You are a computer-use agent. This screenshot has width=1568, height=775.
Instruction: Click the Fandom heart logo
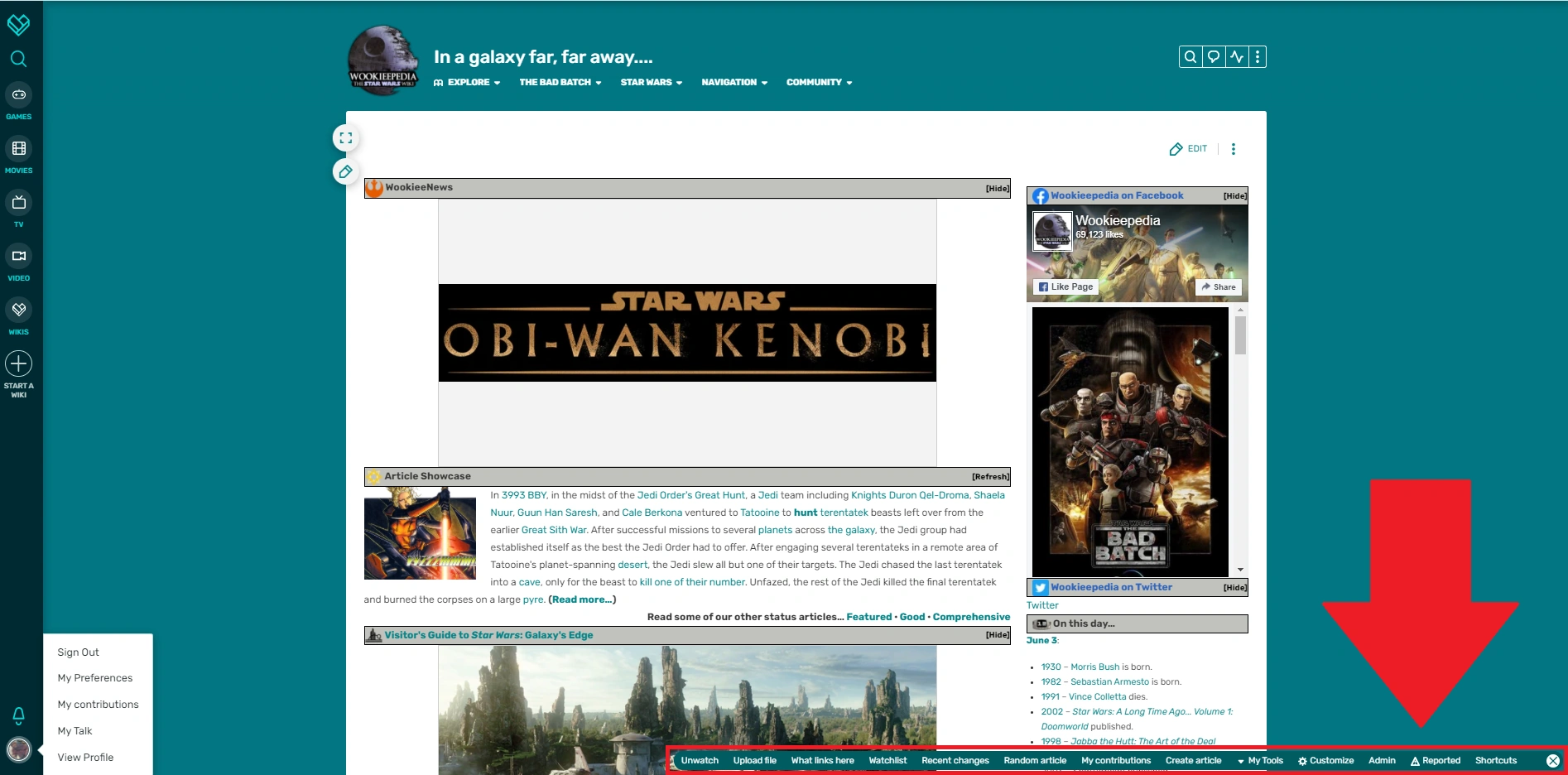(x=18, y=24)
